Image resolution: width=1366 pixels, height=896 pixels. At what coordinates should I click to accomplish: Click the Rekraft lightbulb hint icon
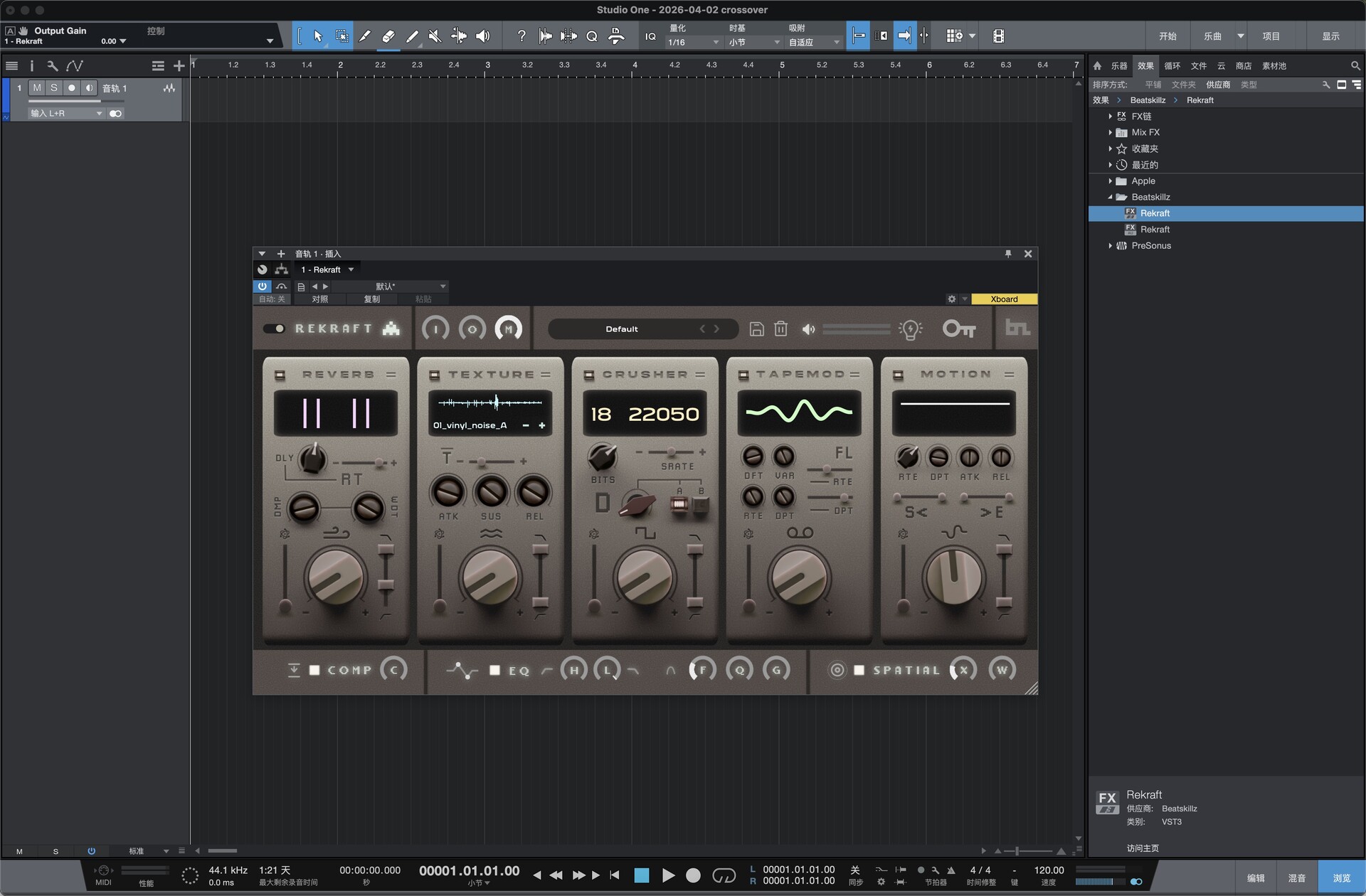pos(911,329)
